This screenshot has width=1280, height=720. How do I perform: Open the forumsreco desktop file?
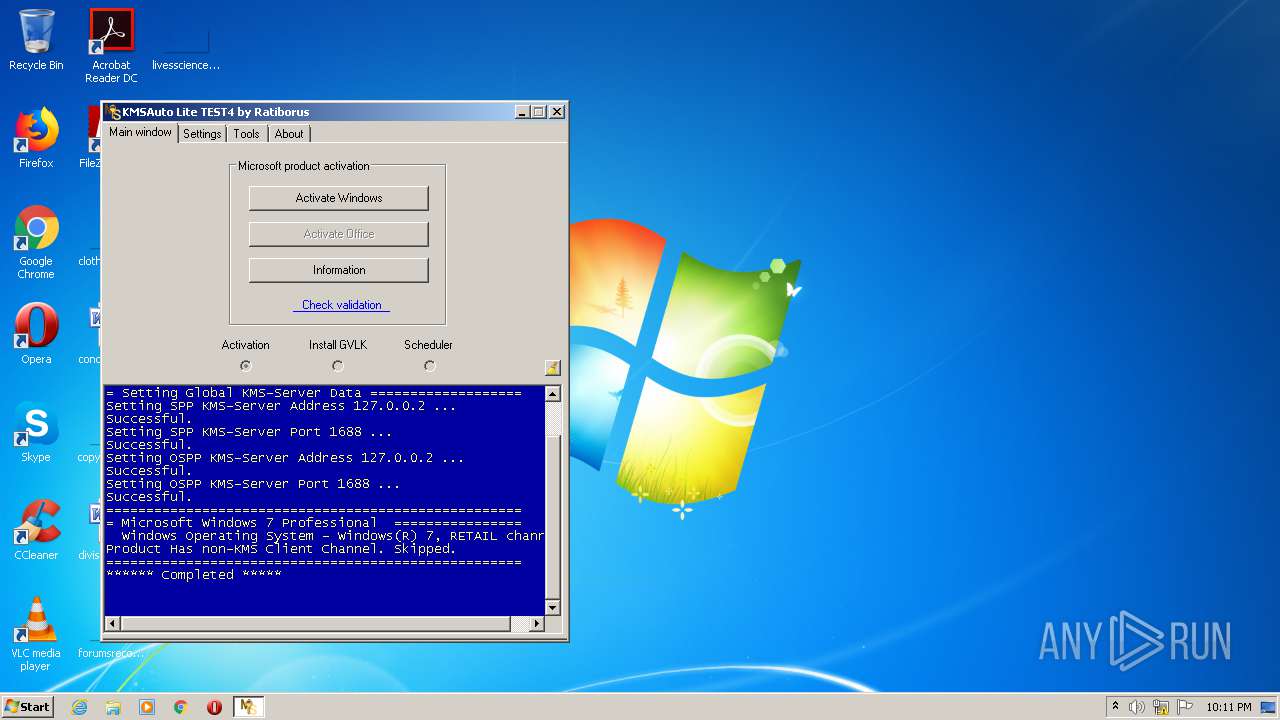(110, 653)
